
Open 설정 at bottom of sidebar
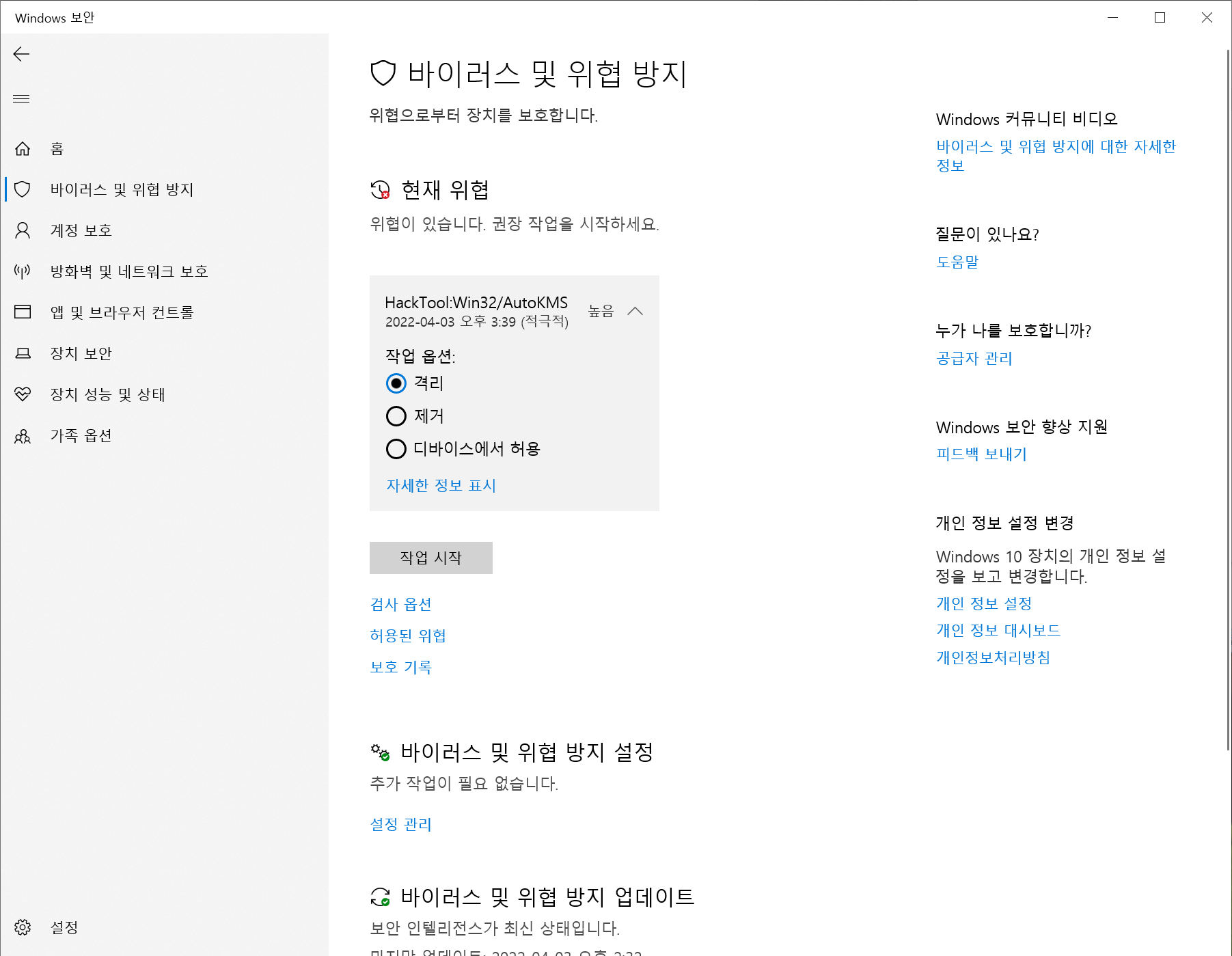[x=165, y=927]
